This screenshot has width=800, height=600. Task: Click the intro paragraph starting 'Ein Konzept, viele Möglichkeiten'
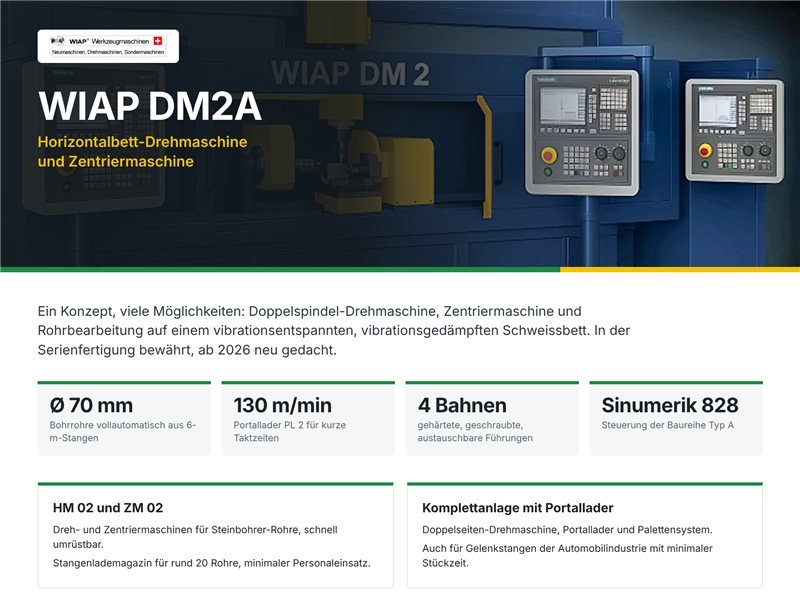(x=334, y=331)
